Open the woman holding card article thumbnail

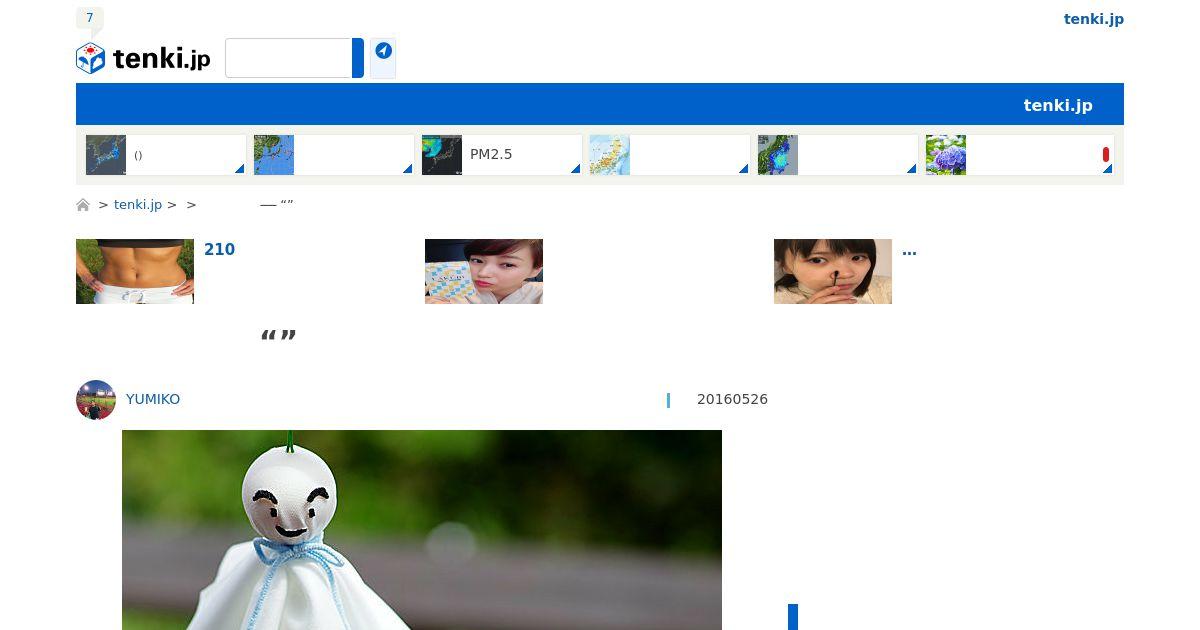click(x=484, y=271)
